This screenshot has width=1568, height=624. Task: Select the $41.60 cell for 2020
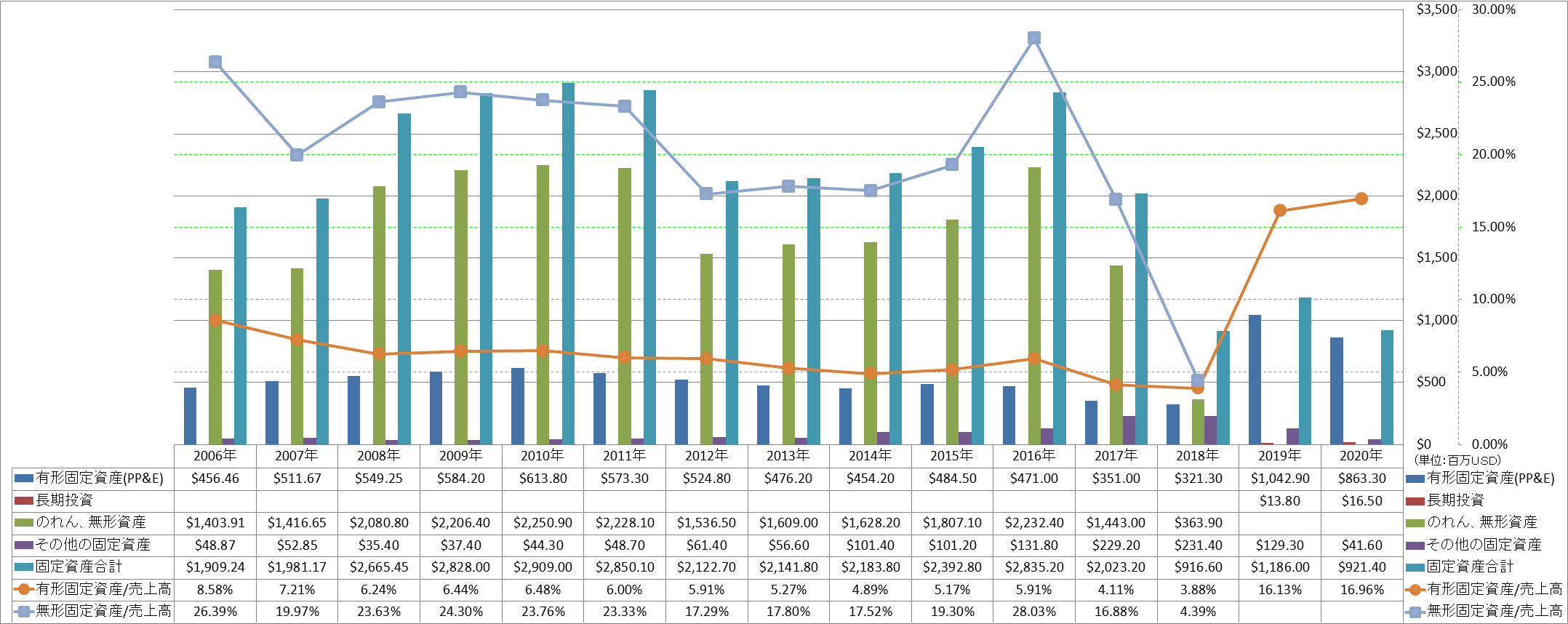tap(1361, 545)
